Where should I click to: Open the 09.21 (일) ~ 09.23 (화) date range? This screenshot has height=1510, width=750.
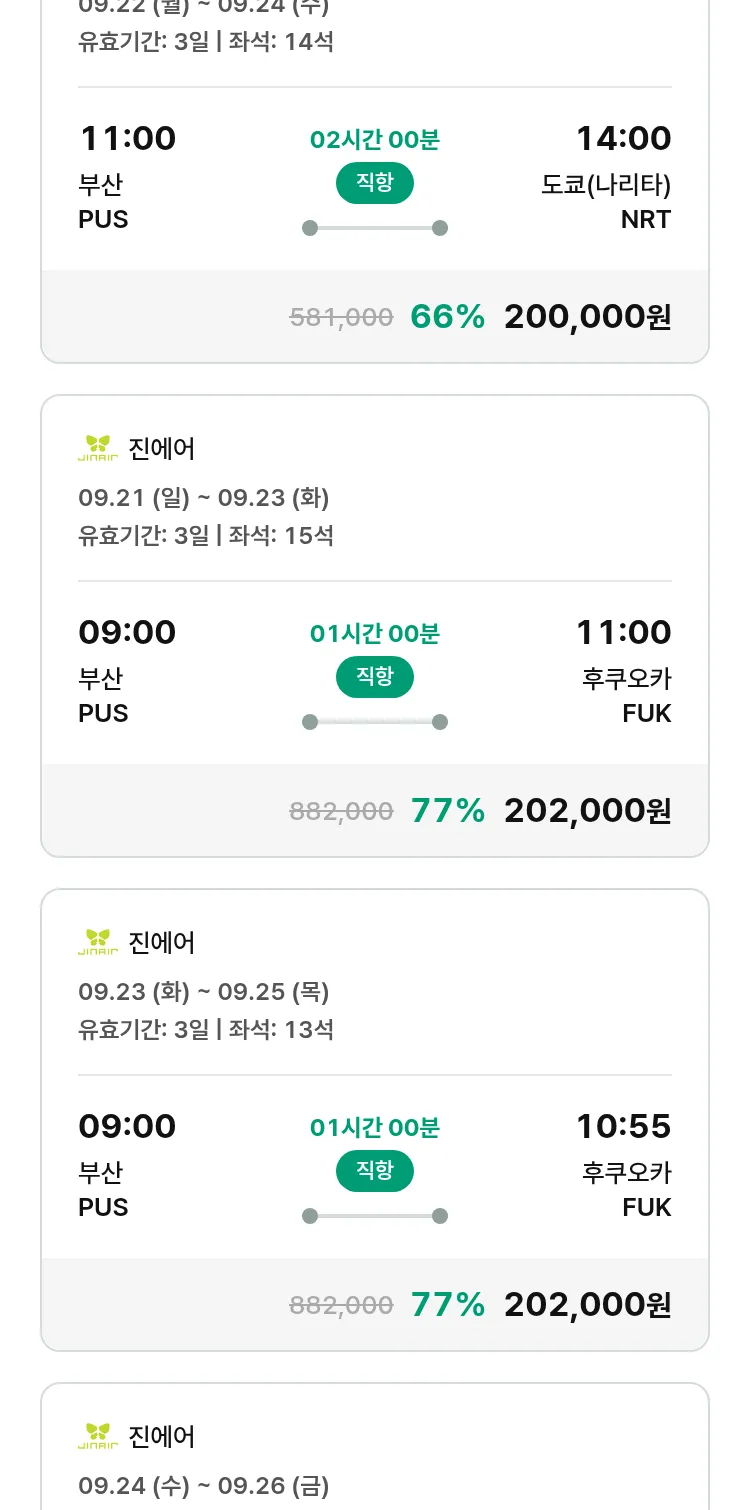click(204, 497)
